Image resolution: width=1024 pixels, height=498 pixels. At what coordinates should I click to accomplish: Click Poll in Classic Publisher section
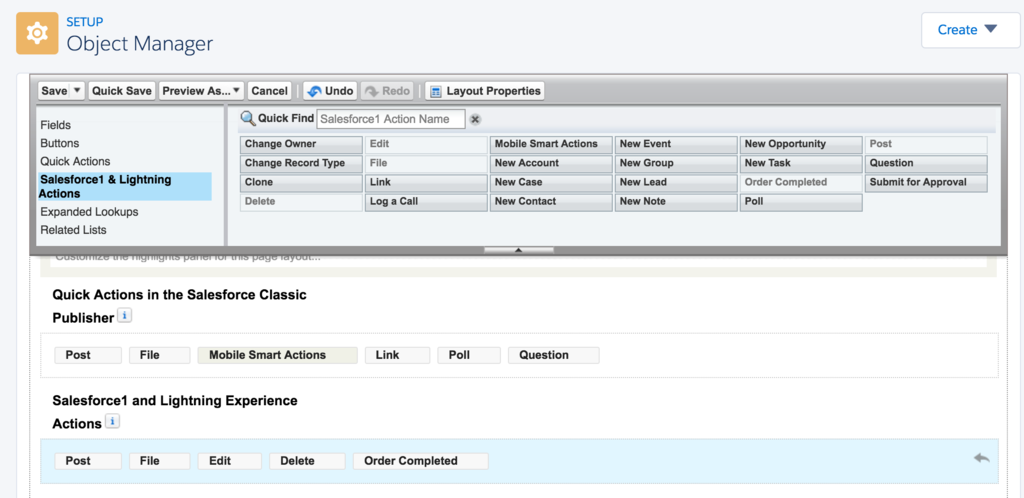pyautogui.click(x=469, y=355)
